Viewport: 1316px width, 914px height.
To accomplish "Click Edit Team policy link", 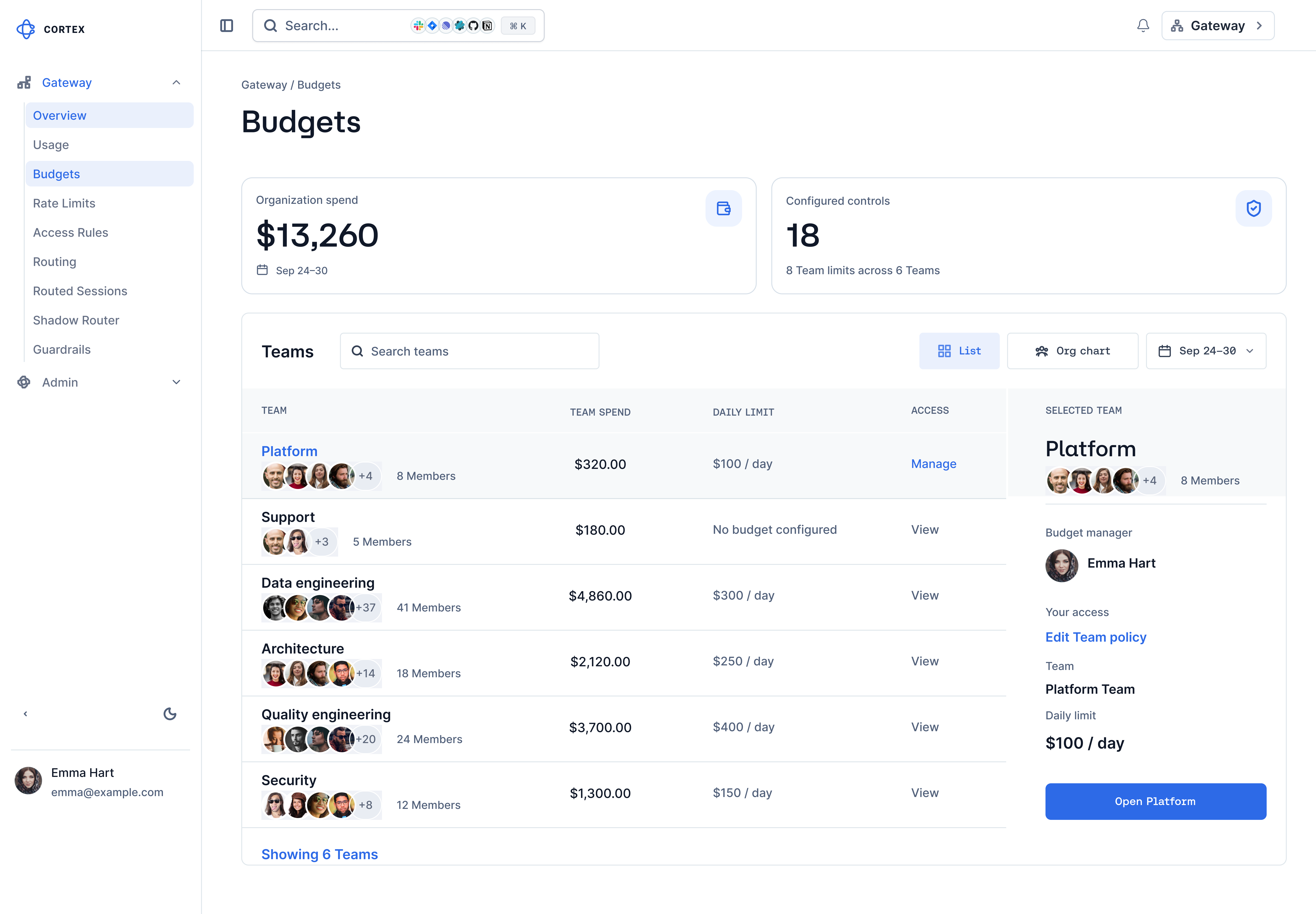I will [1096, 637].
